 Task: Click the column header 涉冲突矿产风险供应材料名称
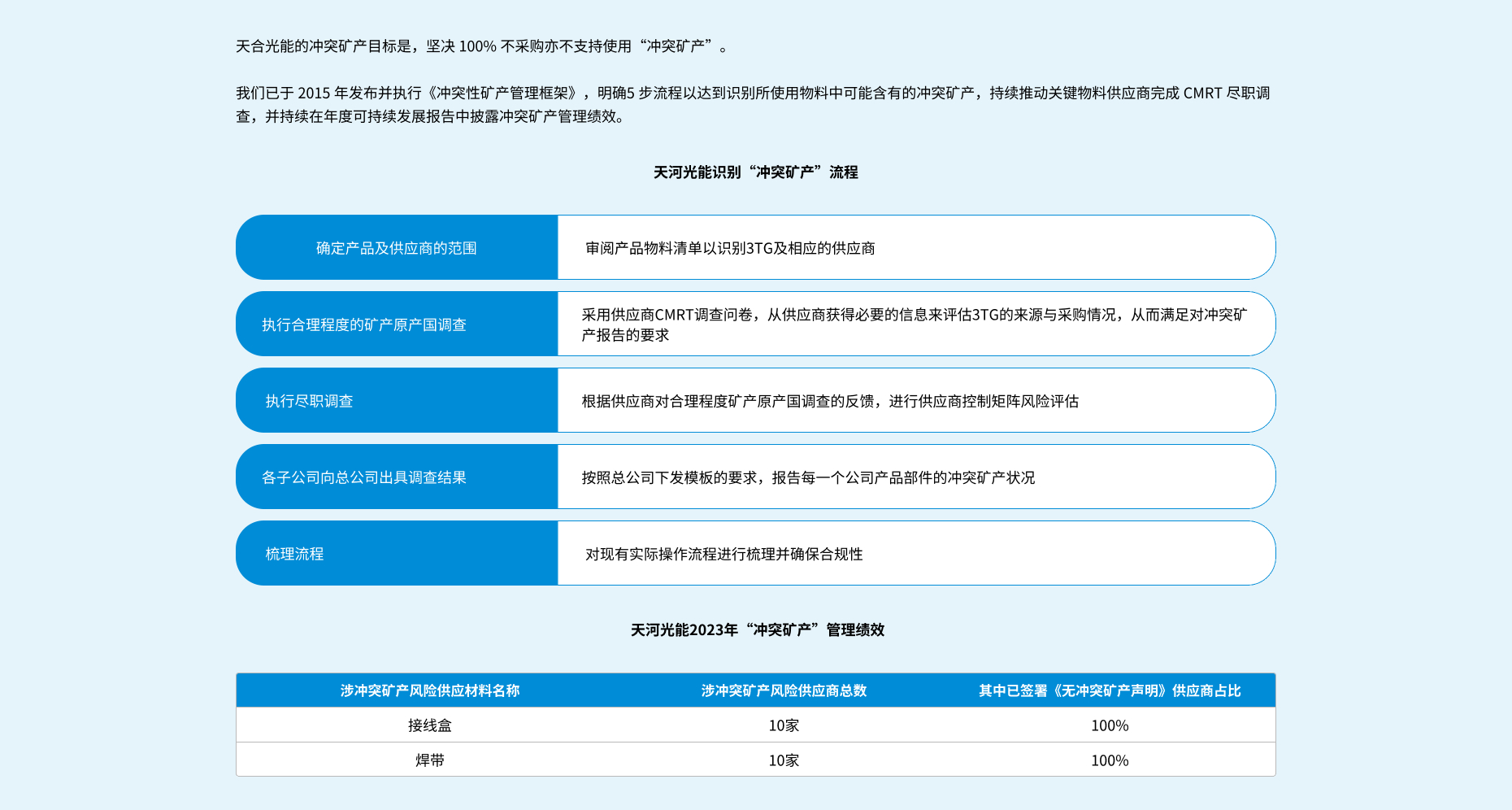coord(430,690)
